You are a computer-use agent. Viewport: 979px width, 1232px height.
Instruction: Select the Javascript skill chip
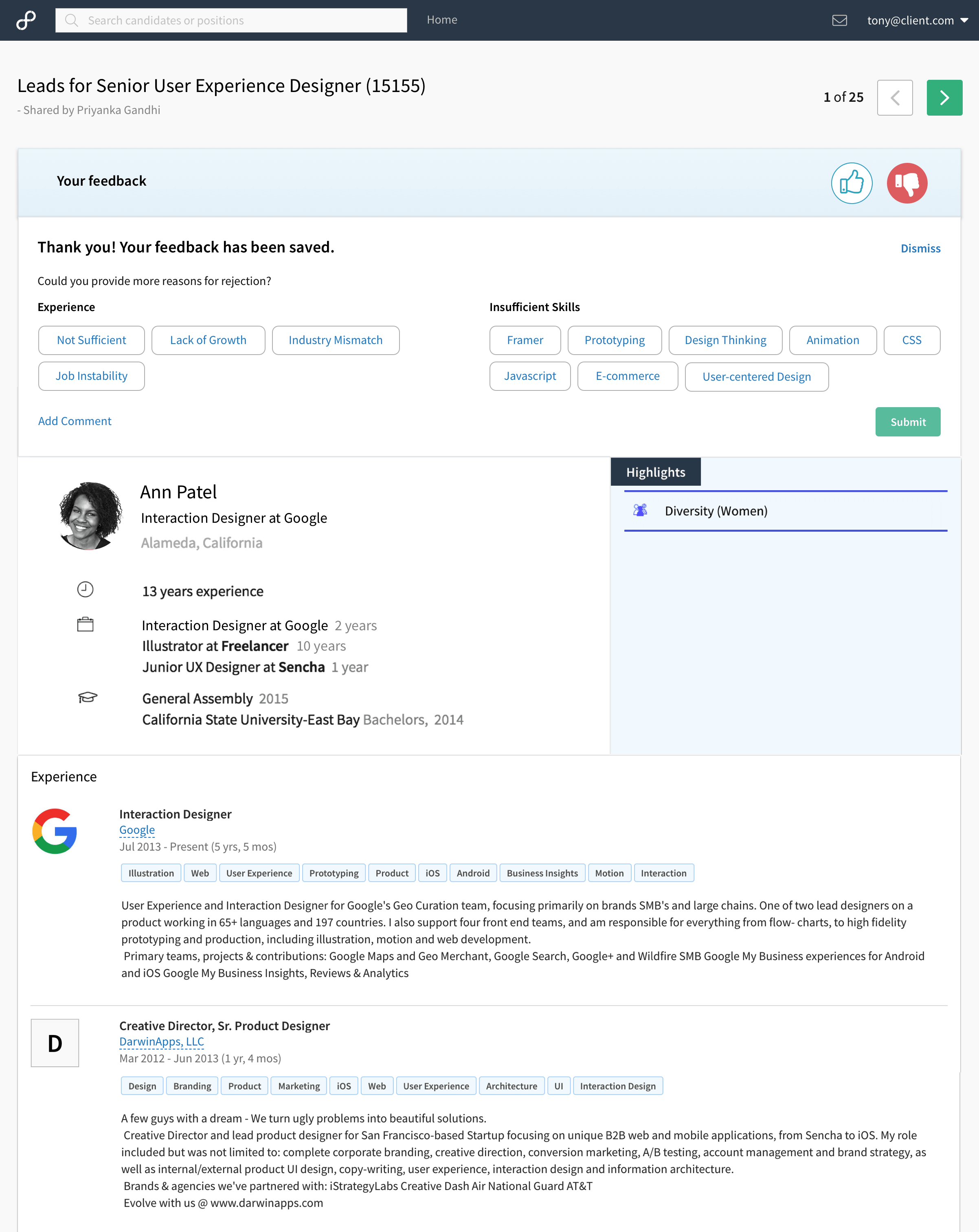[x=530, y=376]
